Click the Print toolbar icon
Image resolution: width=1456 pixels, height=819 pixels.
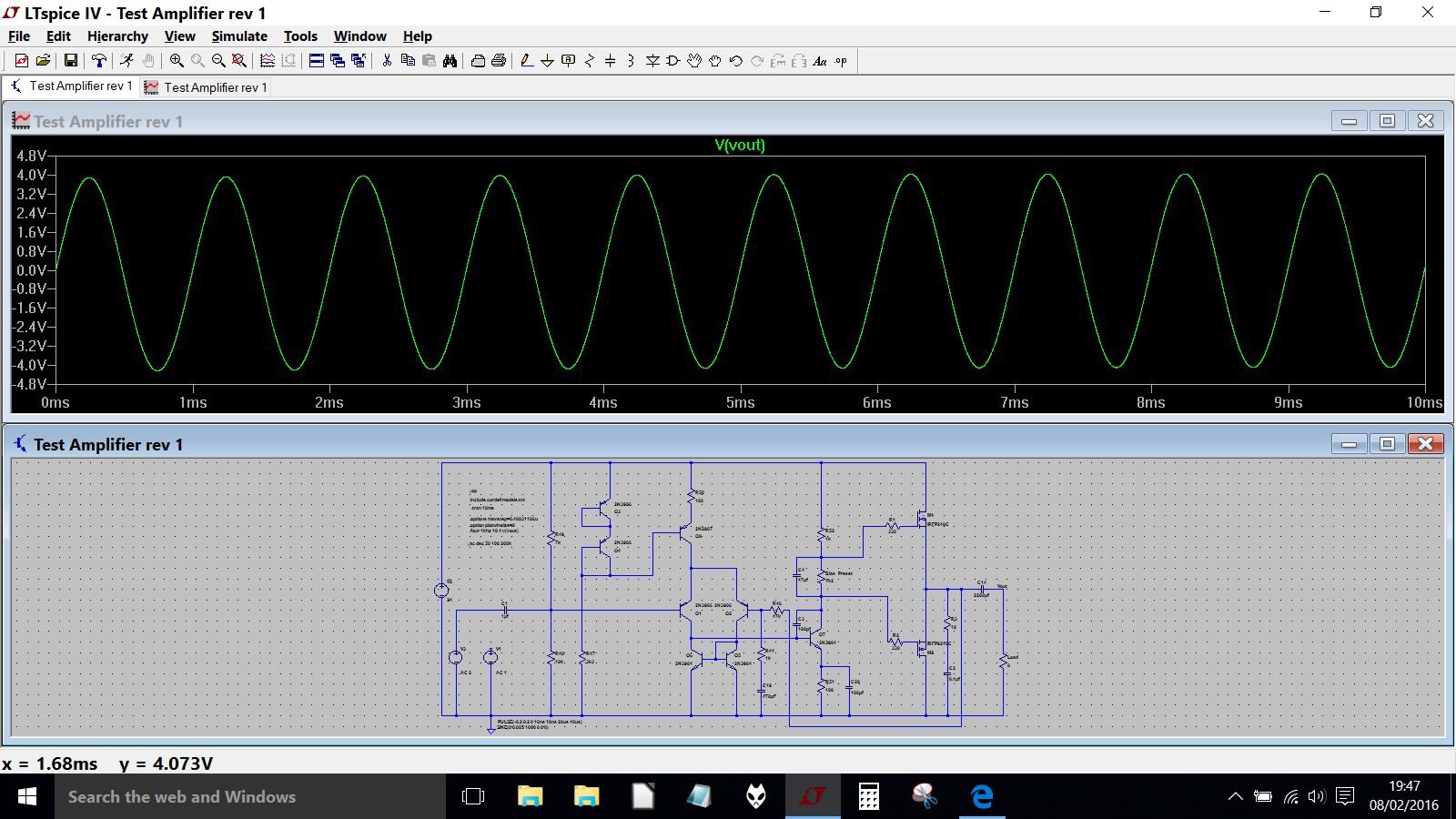tap(499, 61)
